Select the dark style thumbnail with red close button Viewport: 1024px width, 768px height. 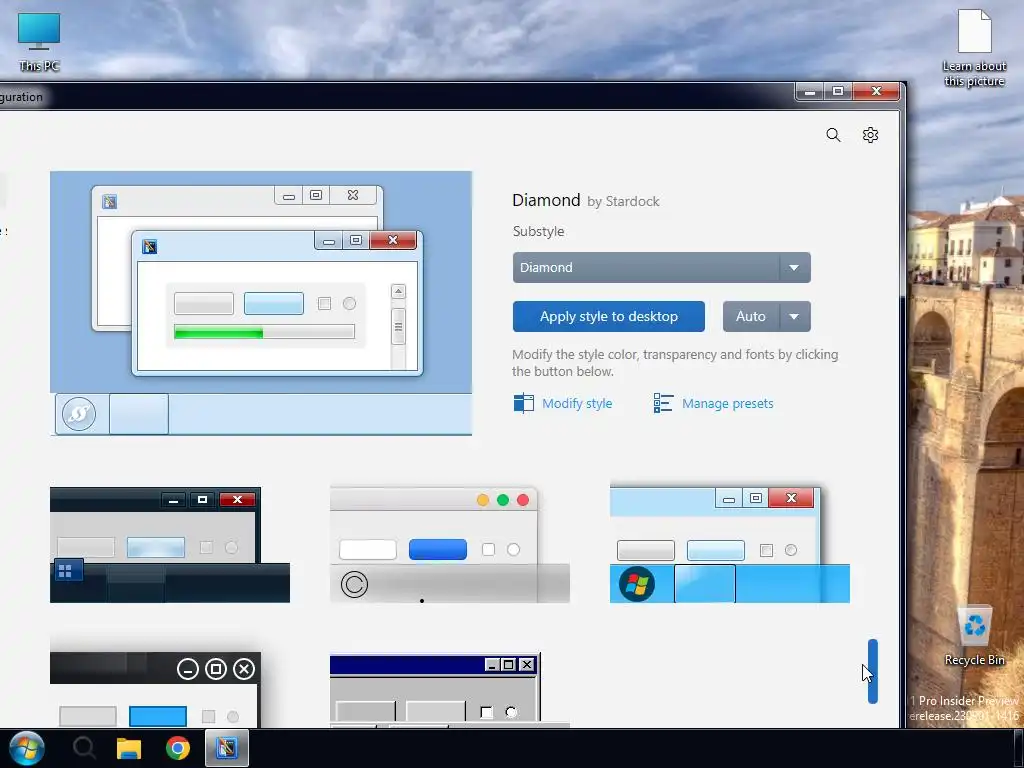(x=170, y=545)
